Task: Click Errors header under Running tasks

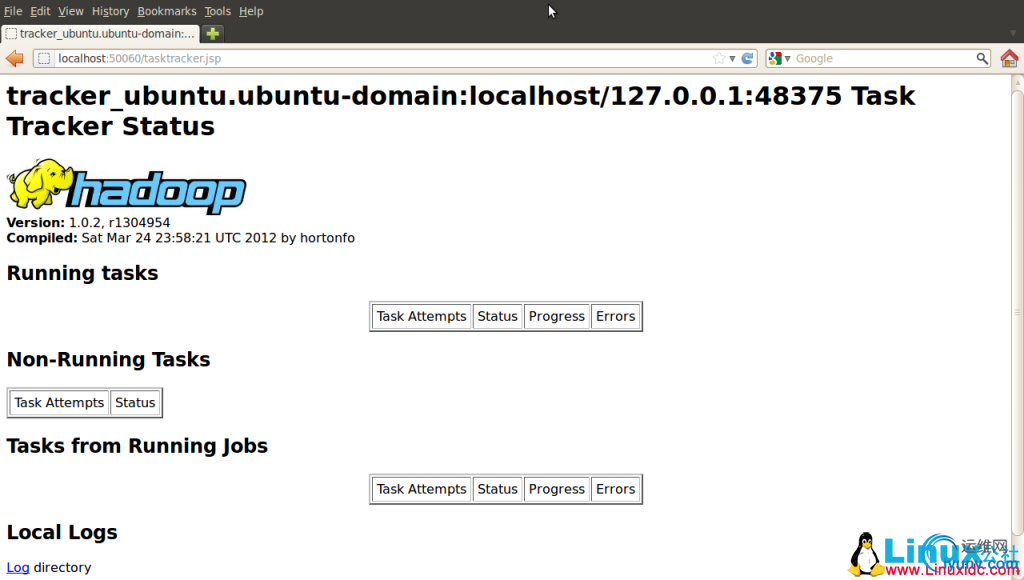Action: pyautogui.click(x=615, y=316)
